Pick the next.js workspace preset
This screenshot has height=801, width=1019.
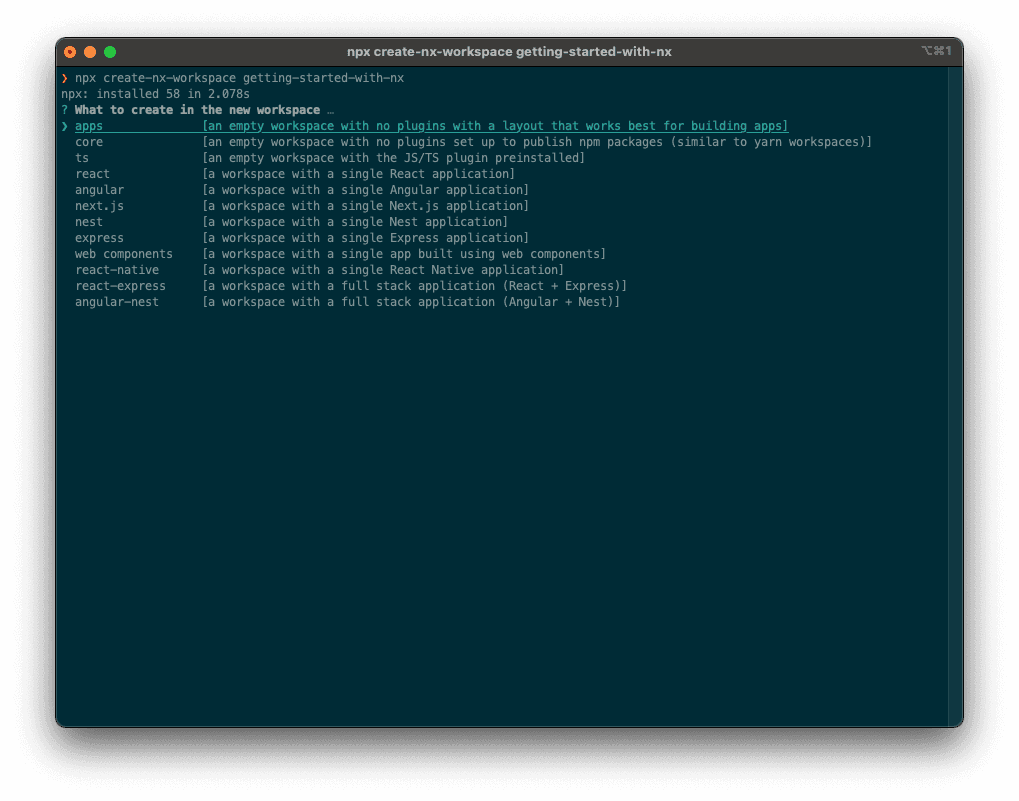(x=99, y=206)
